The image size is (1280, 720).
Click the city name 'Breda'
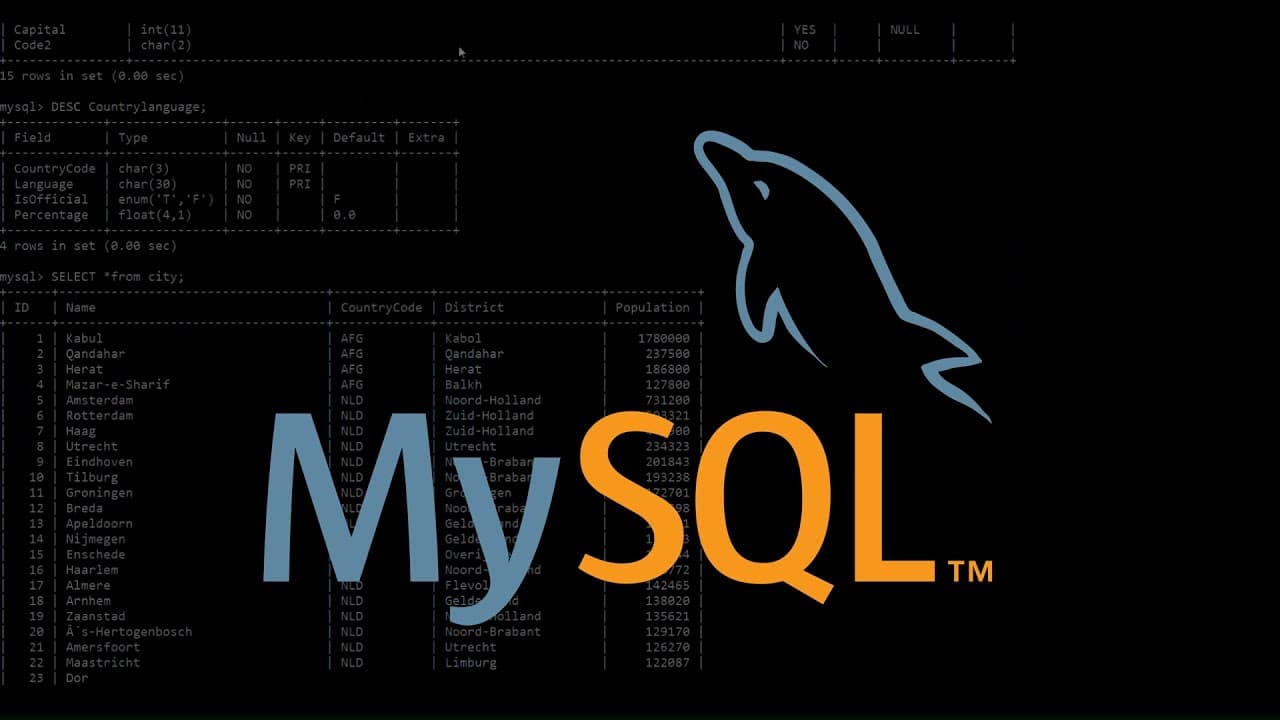pyautogui.click(x=84, y=508)
